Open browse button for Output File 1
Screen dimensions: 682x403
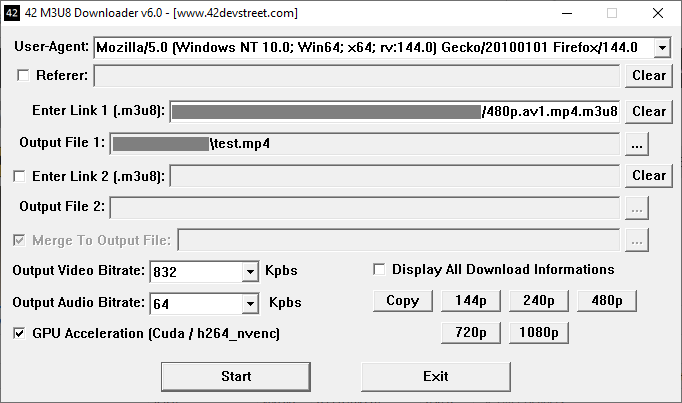pyautogui.click(x=637, y=144)
